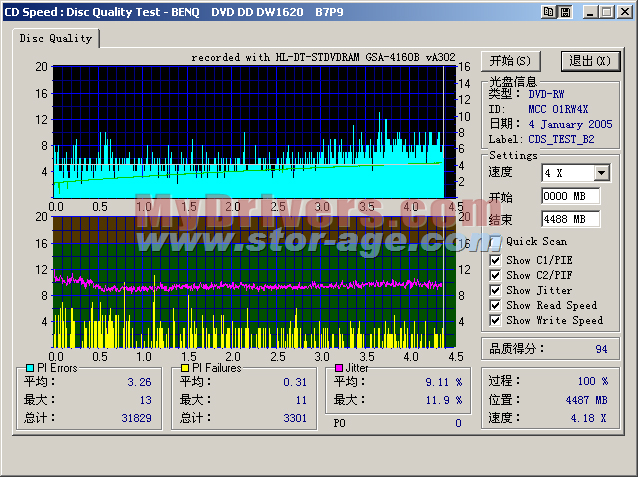Image resolution: width=638 pixels, height=477 pixels.
Task: Turn off Show Read Speed
Action: pyautogui.click(x=496, y=305)
